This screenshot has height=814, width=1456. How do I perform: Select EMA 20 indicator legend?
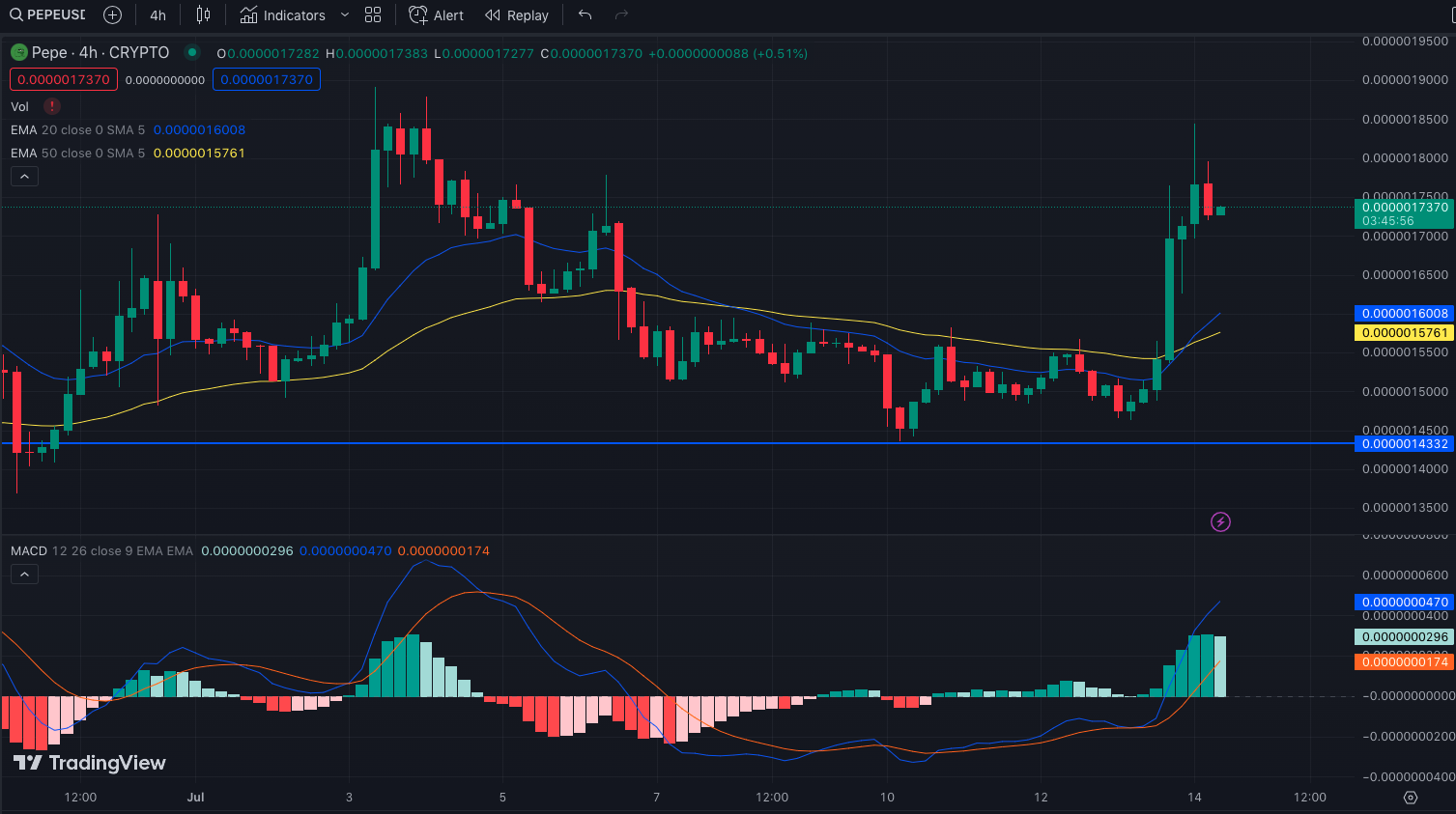[77, 129]
